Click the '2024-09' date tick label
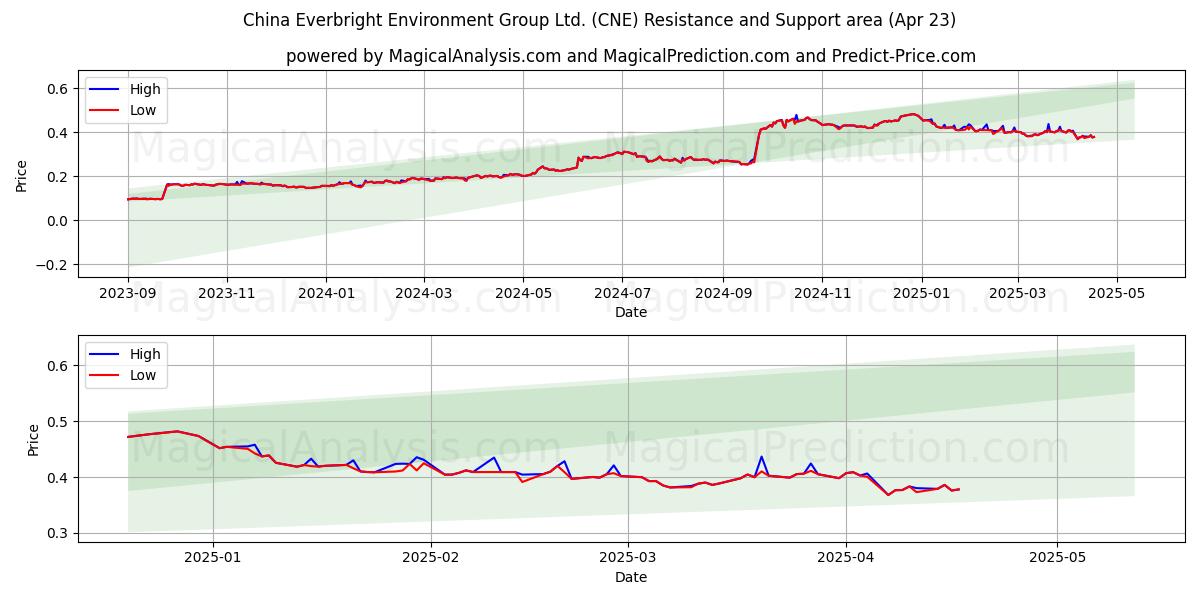The height and width of the screenshot is (600, 1200). (723, 295)
